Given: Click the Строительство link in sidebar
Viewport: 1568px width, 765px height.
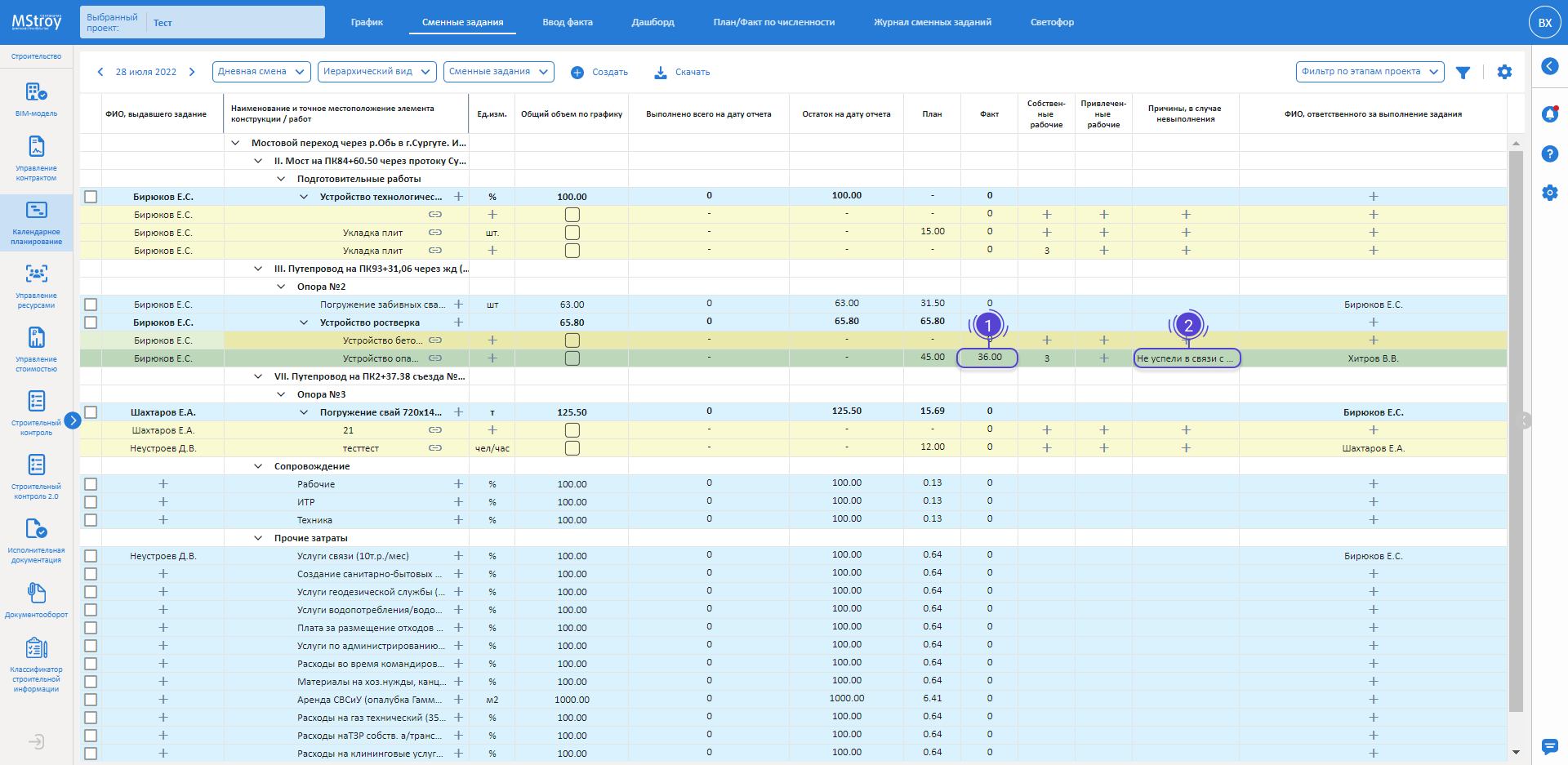Looking at the screenshot, I should coord(36,56).
